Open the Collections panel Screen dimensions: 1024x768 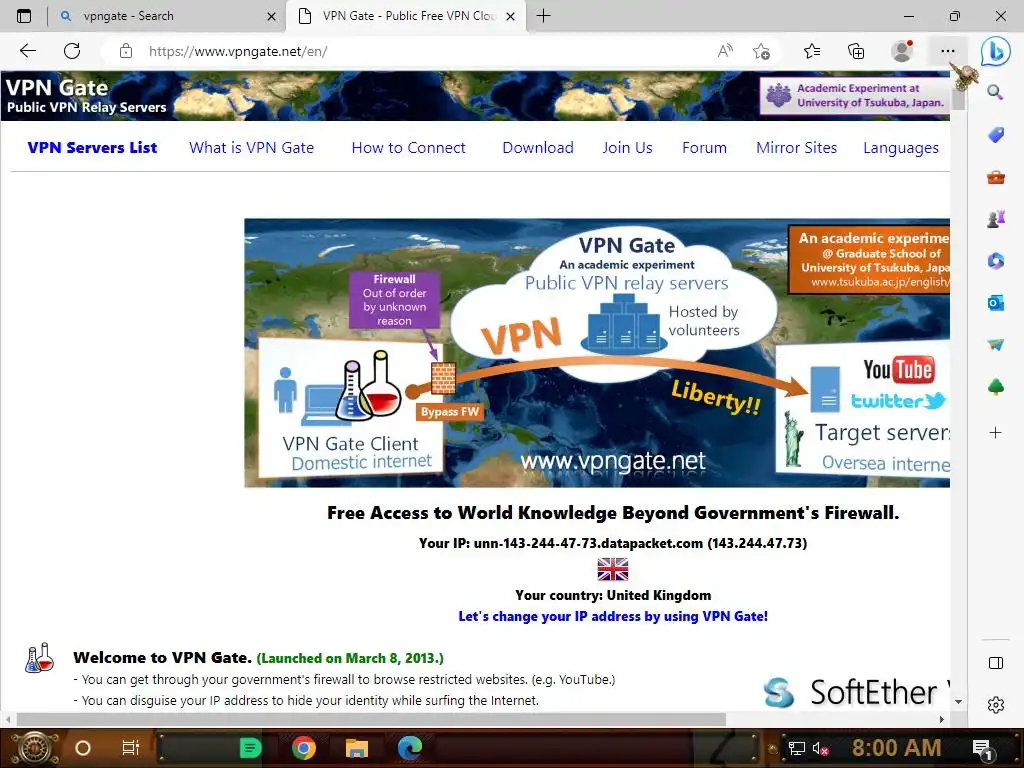coord(856,51)
